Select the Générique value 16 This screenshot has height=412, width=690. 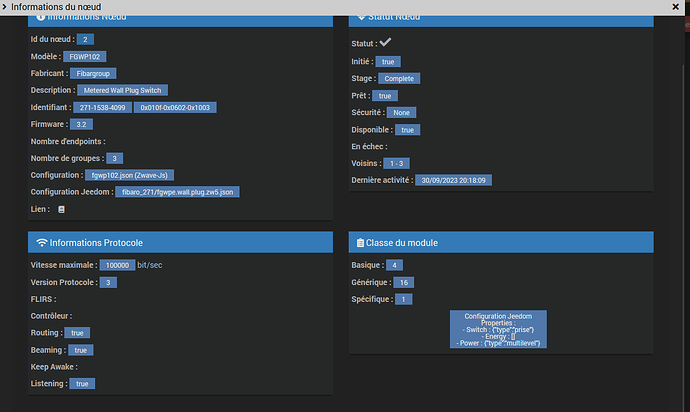click(404, 282)
